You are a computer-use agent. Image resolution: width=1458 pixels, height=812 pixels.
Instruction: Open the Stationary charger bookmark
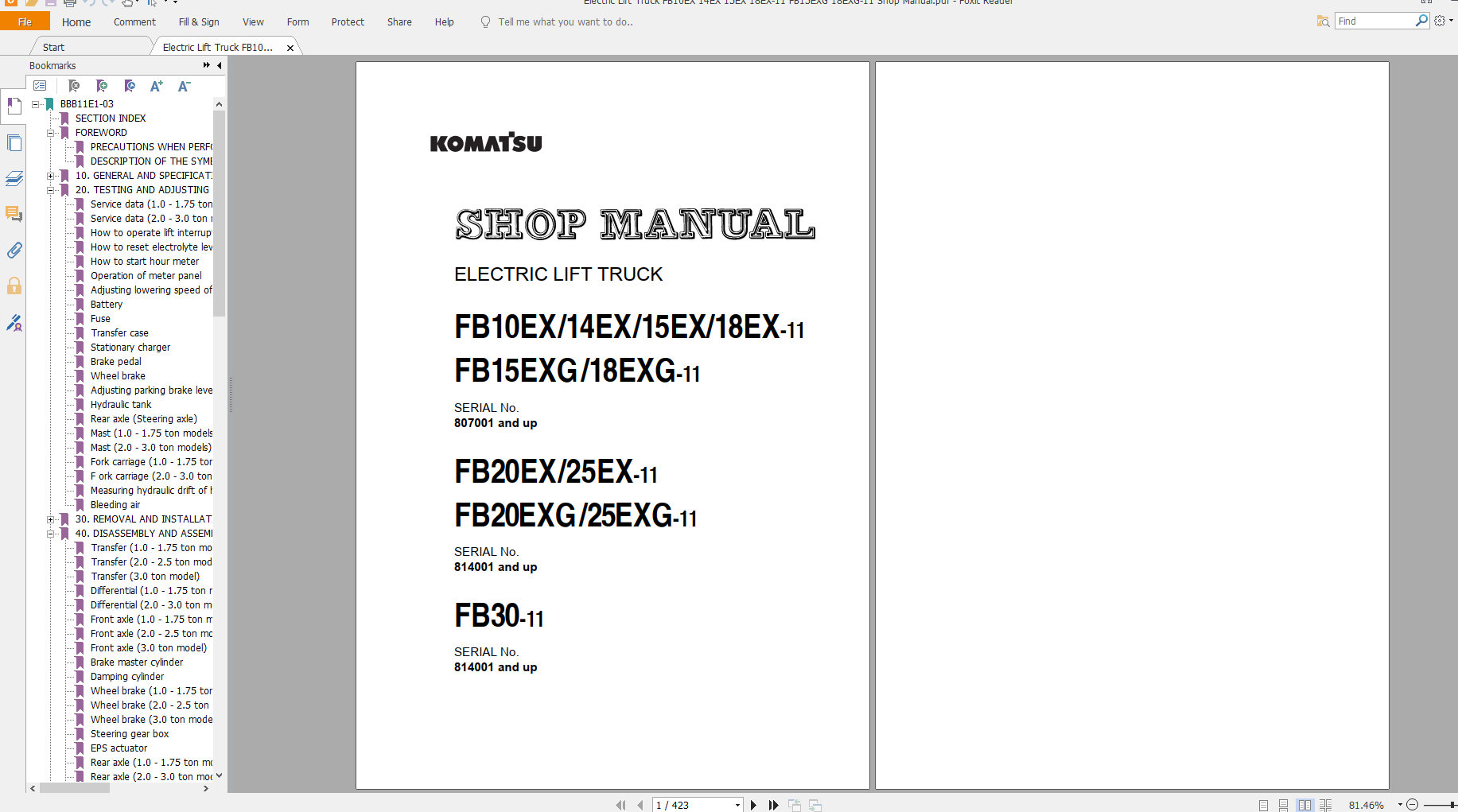coord(130,348)
